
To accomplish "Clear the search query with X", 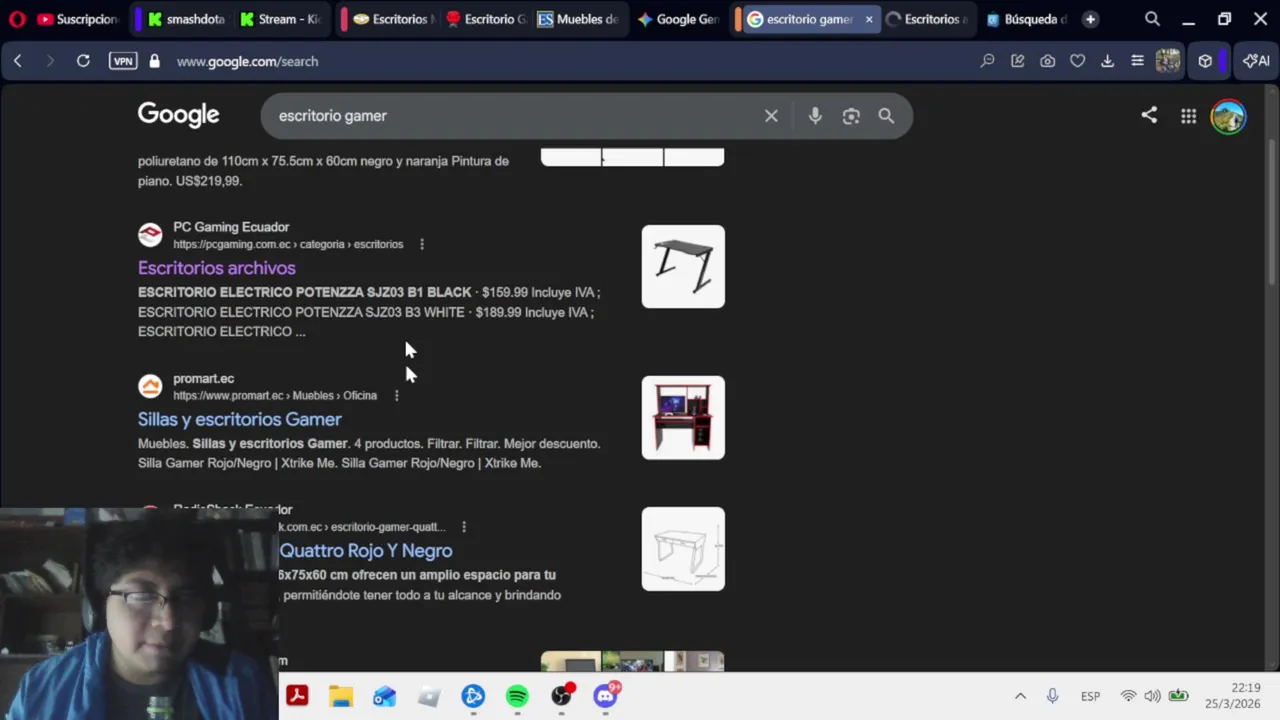I will tap(771, 116).
